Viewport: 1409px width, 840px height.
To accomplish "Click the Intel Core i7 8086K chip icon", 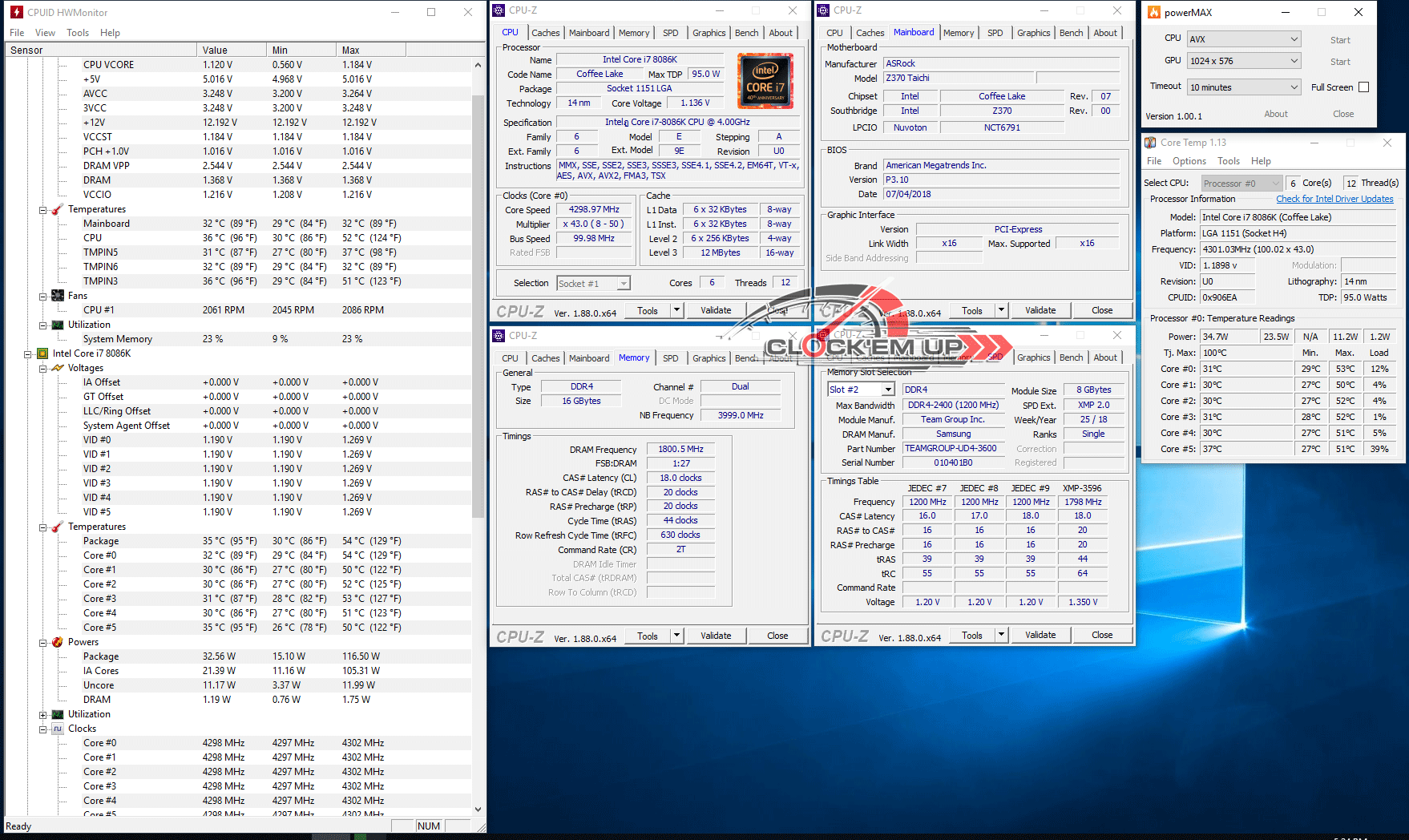I will tap(43, 353).
